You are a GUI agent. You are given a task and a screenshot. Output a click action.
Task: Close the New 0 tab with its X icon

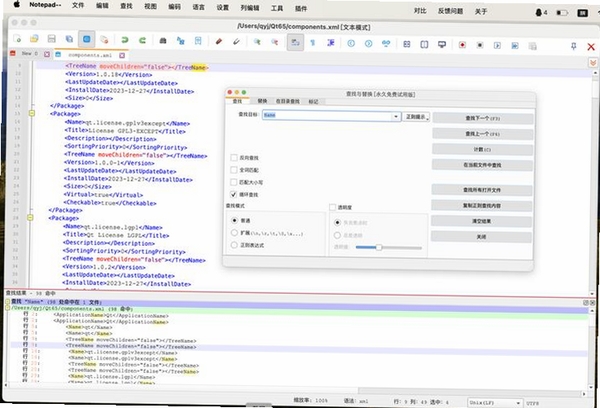tap(47, 54)
